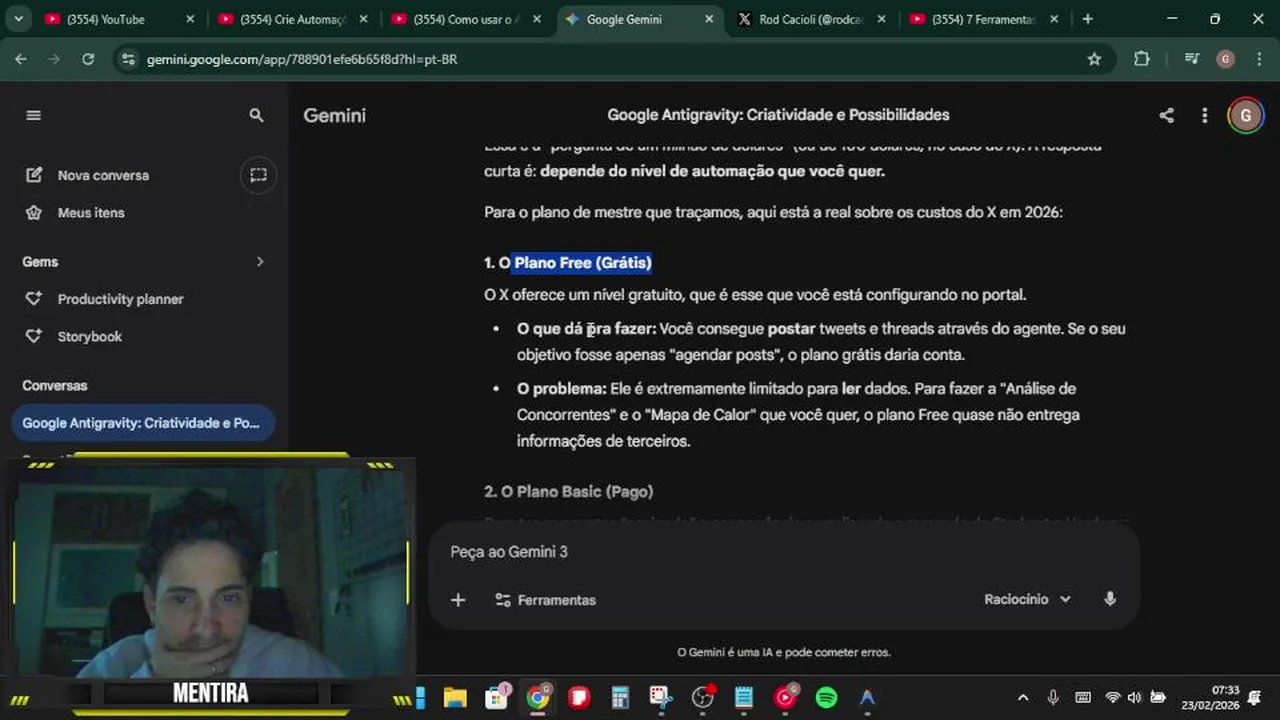Screen dimensions: 1280x720
Task: Open the Antigravity app taskbar icon
Action: click(867, 697)
